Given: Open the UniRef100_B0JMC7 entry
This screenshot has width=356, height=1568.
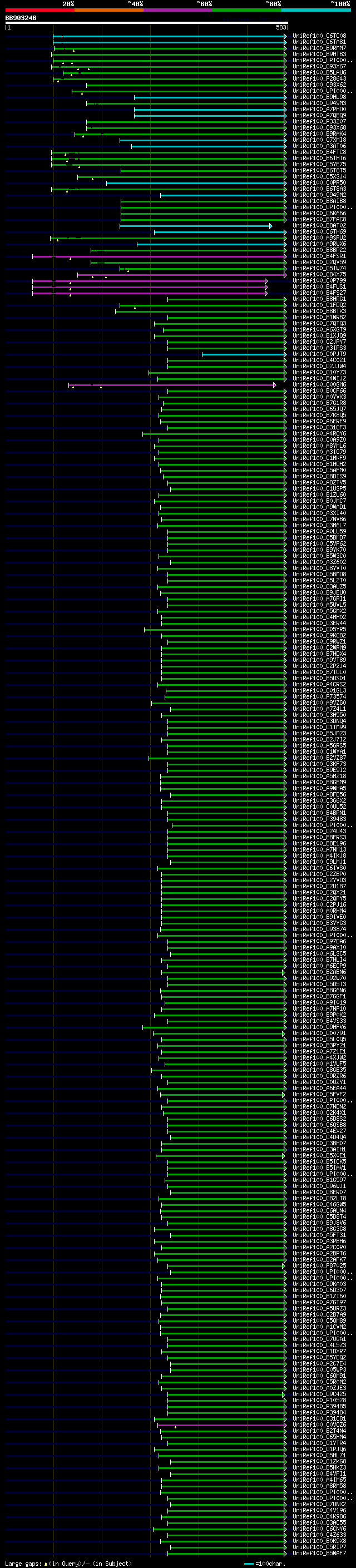Looking at the screenshot, I should click(319, 501).
